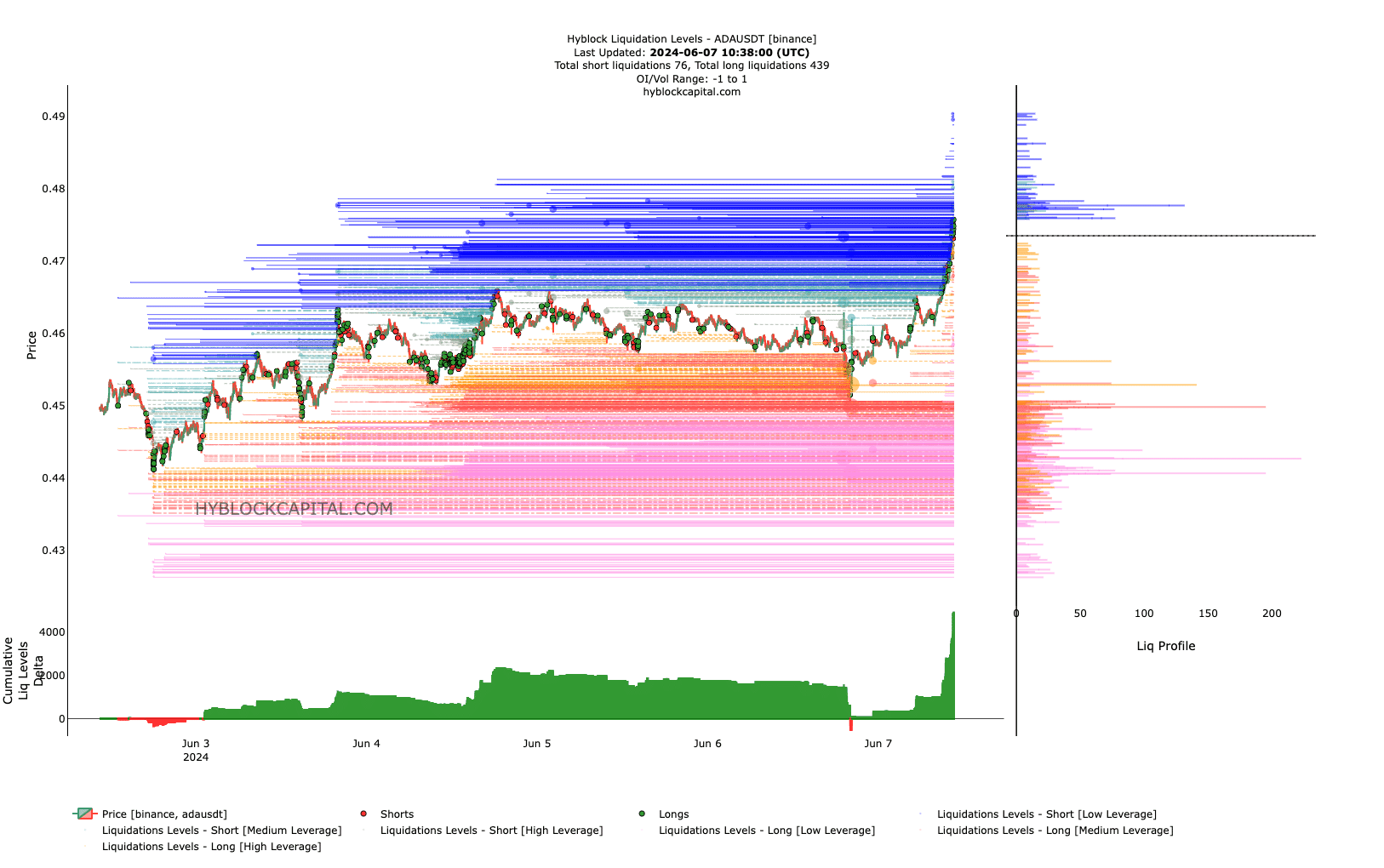1384x868 pixels.
Task: Click the 0.48 price axis label
Action: coord(54,189)
